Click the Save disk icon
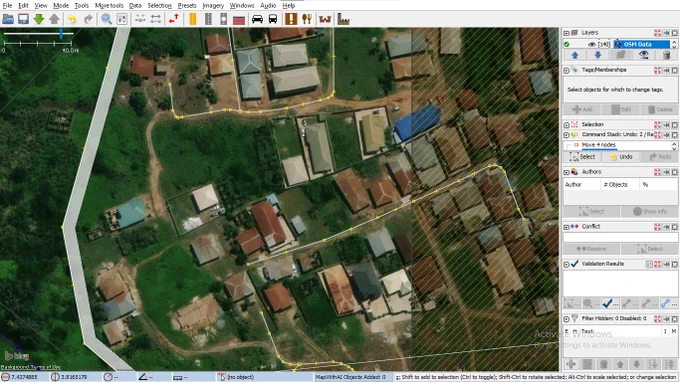The height and width of the screenshot is (382, 680). (x=23, y=19)
